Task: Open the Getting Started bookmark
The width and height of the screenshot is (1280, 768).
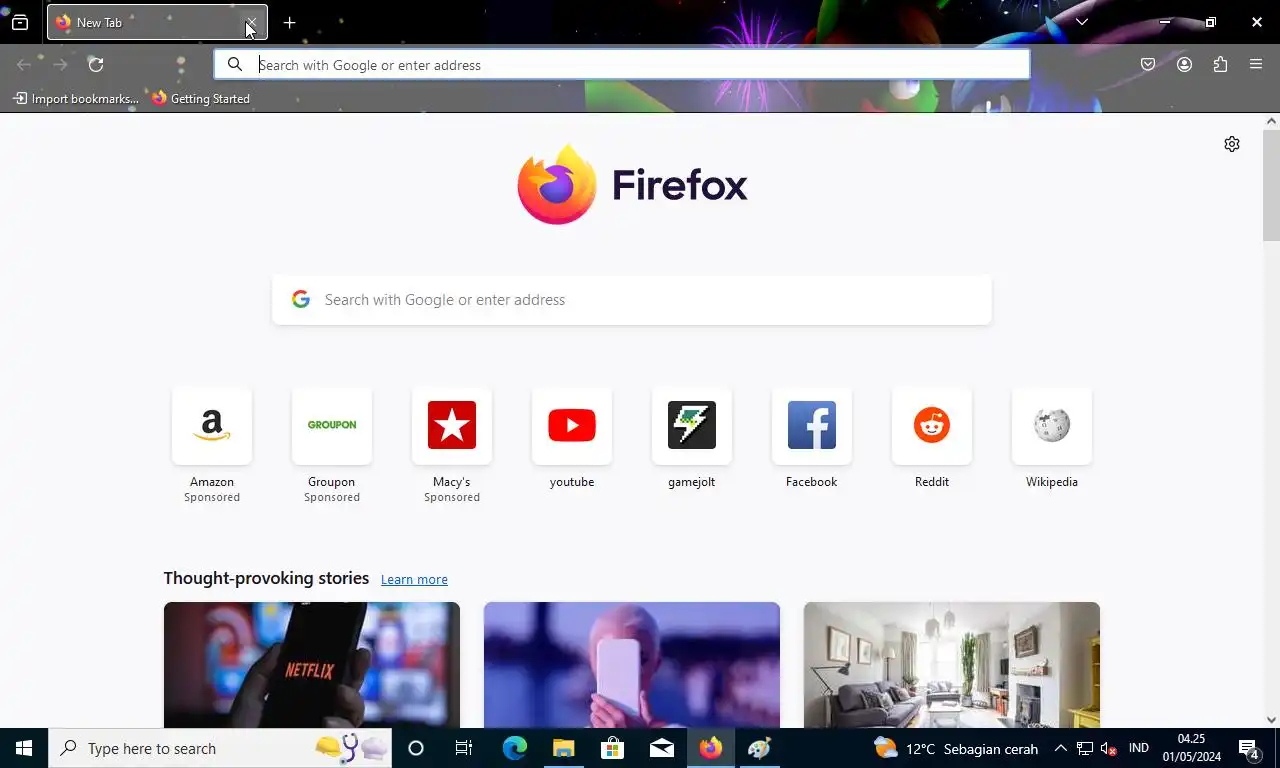Action: pos(201,98)
